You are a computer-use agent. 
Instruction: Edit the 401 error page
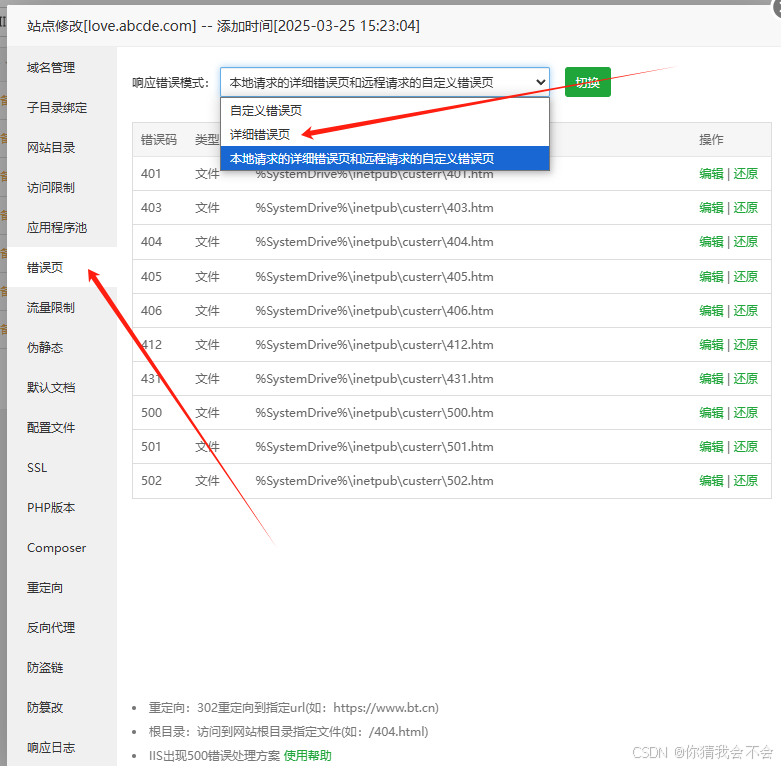coord(711,174)
